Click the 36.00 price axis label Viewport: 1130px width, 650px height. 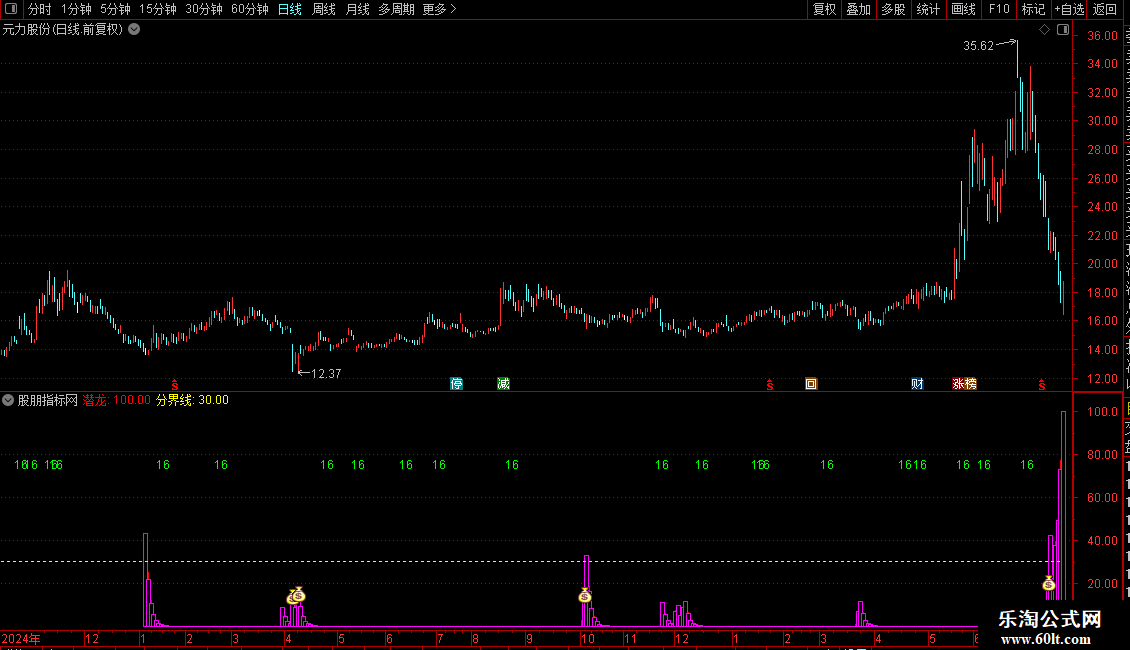(1103, 35)
